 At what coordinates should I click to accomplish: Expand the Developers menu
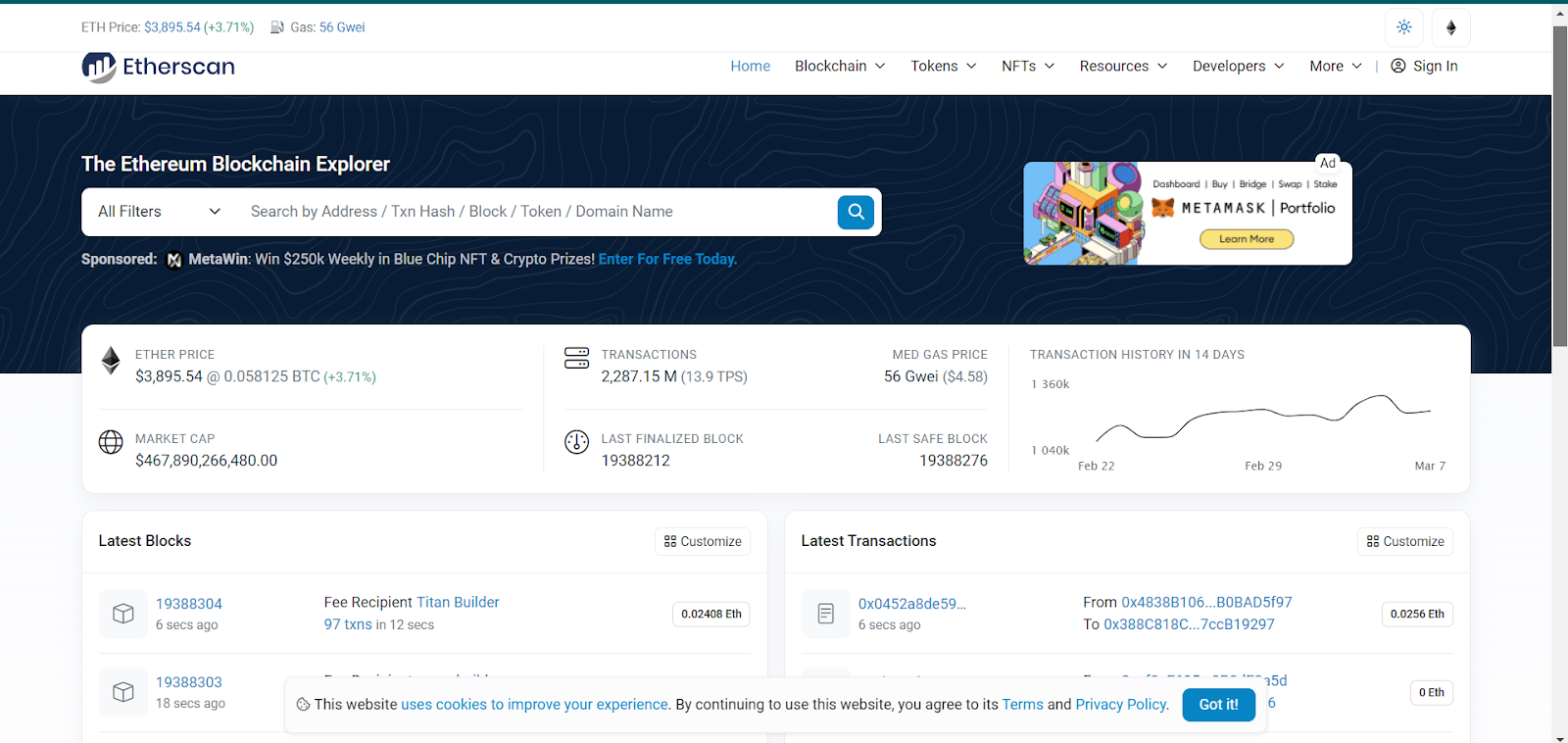click(x=1239, y=66)
